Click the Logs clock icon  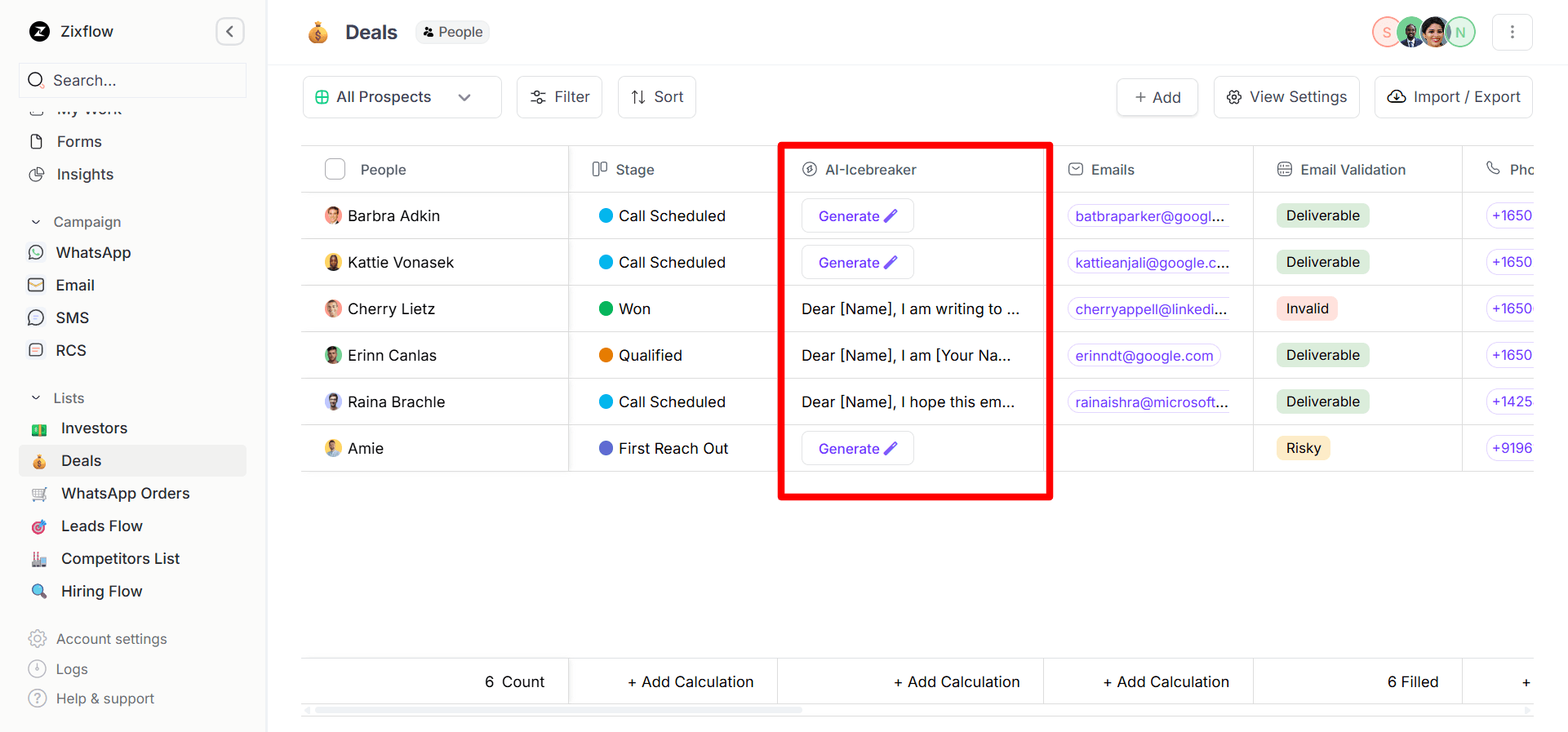point(38,669)
